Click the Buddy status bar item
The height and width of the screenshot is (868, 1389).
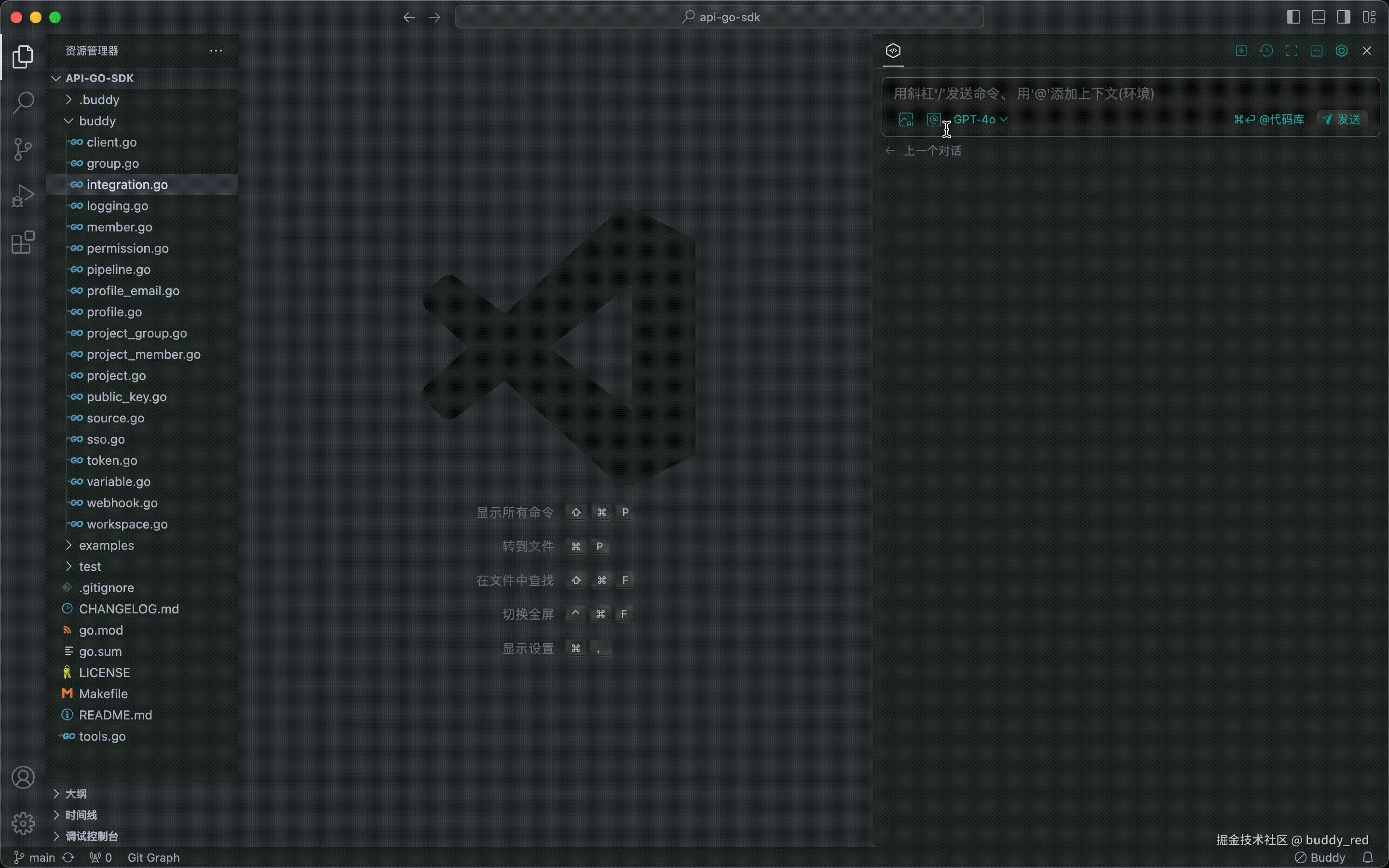[1320, 857]
